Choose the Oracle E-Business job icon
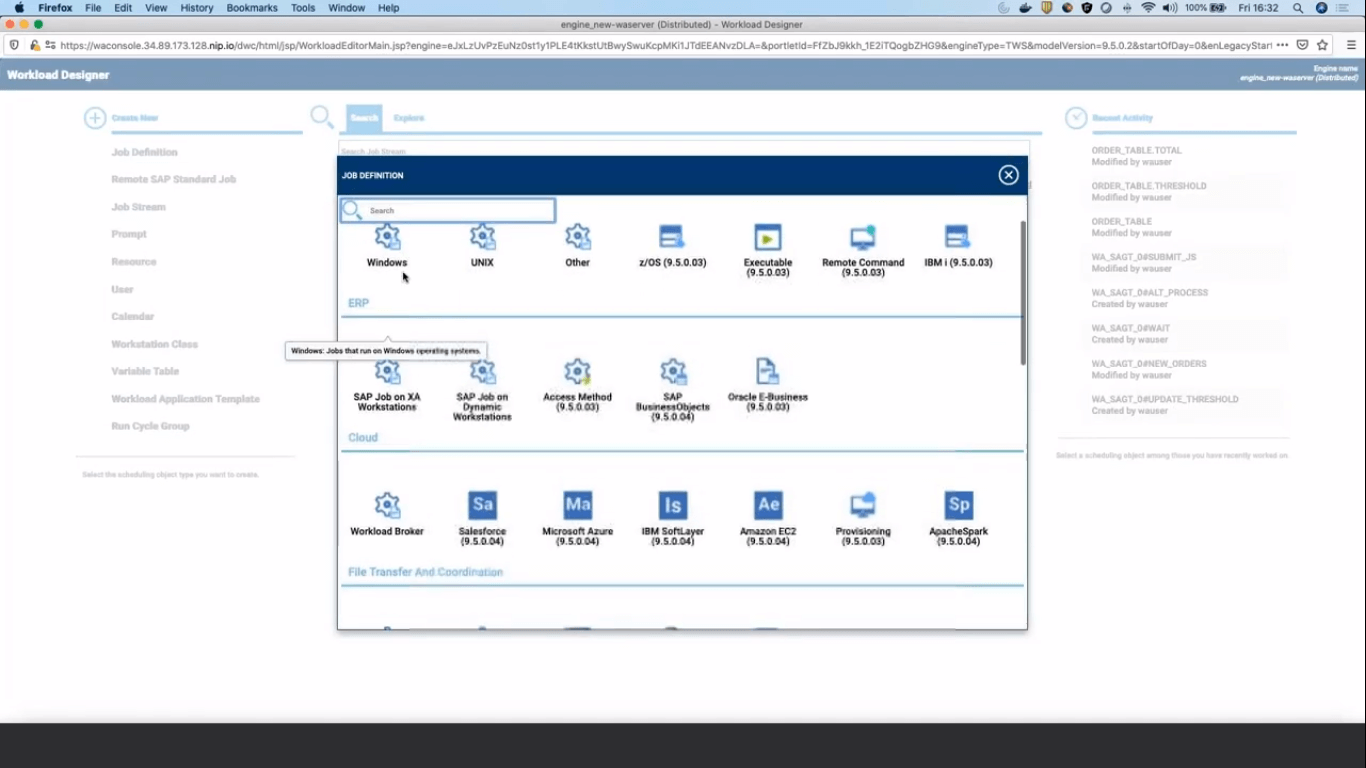This screenshot has height=768, width=1366. tap(767, 372)
